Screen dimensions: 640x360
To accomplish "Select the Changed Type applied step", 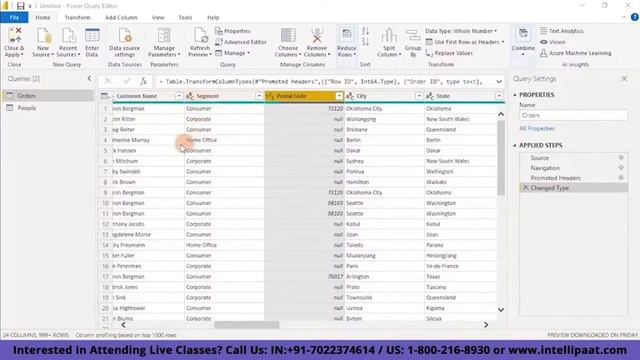I will (x=573, y=188).
